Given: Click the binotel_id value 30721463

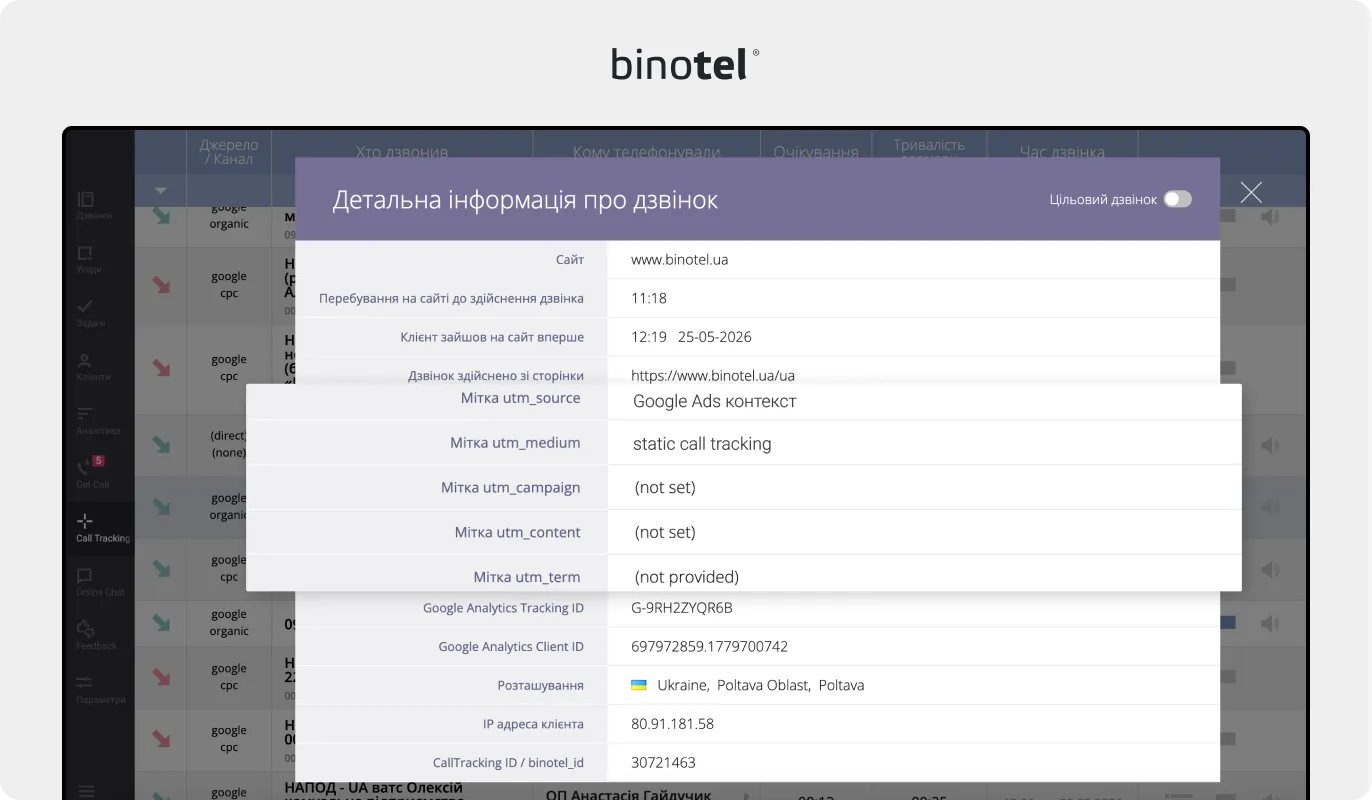Looking at the screenshot, I should tap(661, 762).
